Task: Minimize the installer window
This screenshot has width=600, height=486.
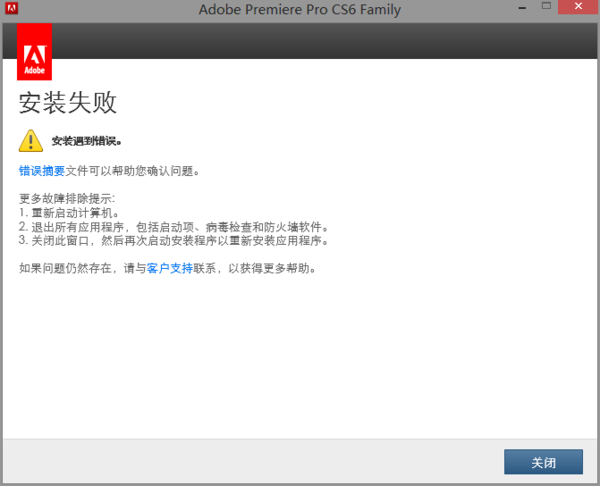Action: [x=522, y=7]
